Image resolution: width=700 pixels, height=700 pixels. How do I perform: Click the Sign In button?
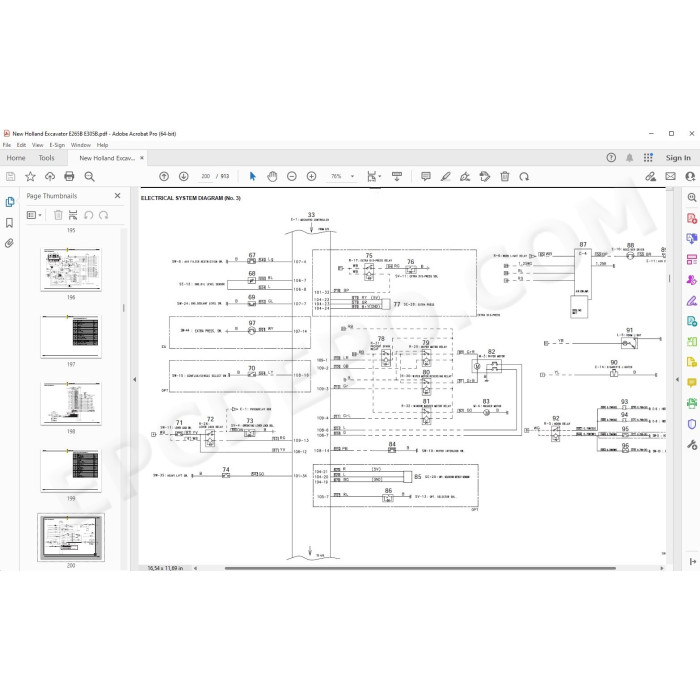coord(678,158)
